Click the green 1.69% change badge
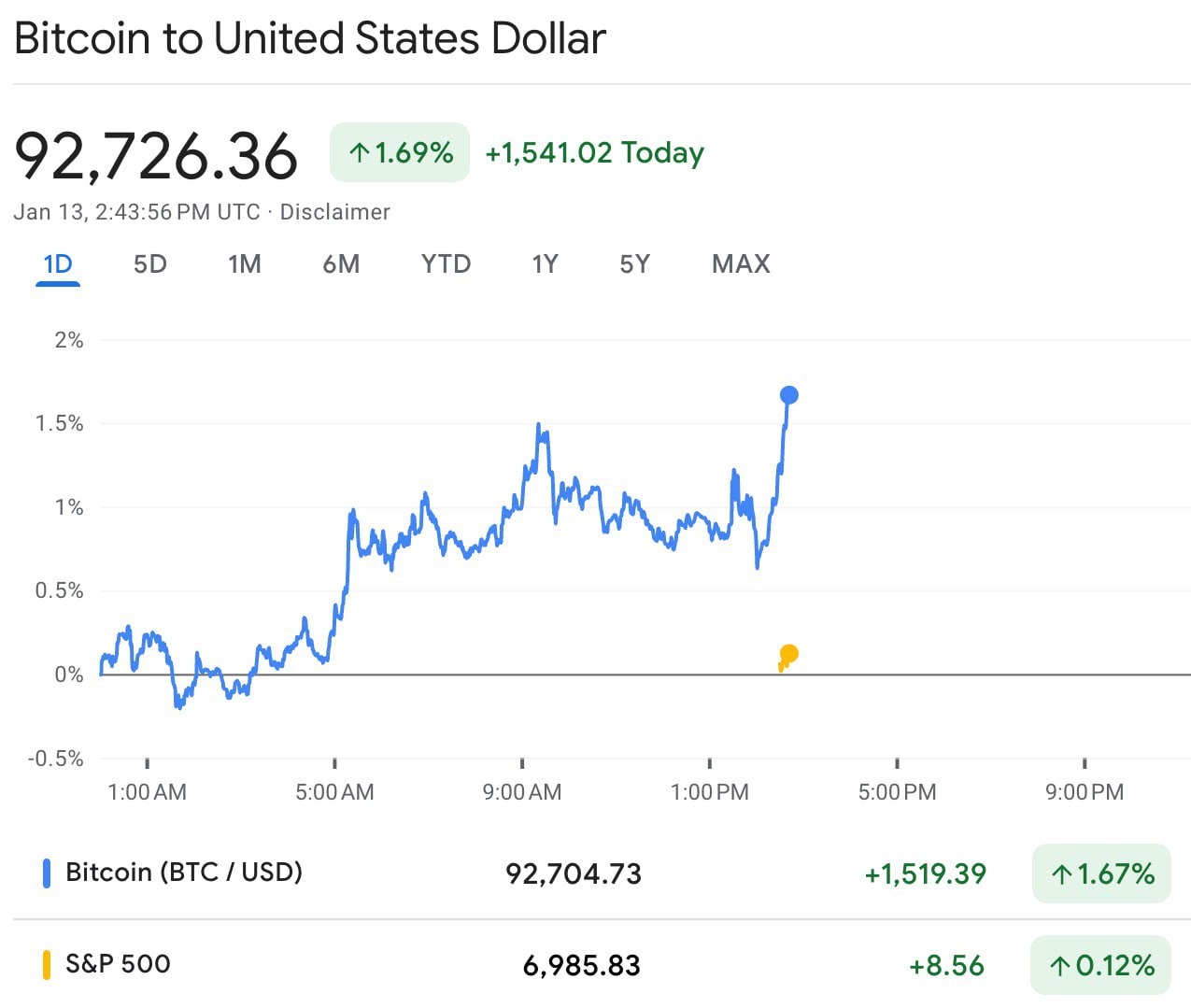1191x1008 pixels. click(400, 152)
